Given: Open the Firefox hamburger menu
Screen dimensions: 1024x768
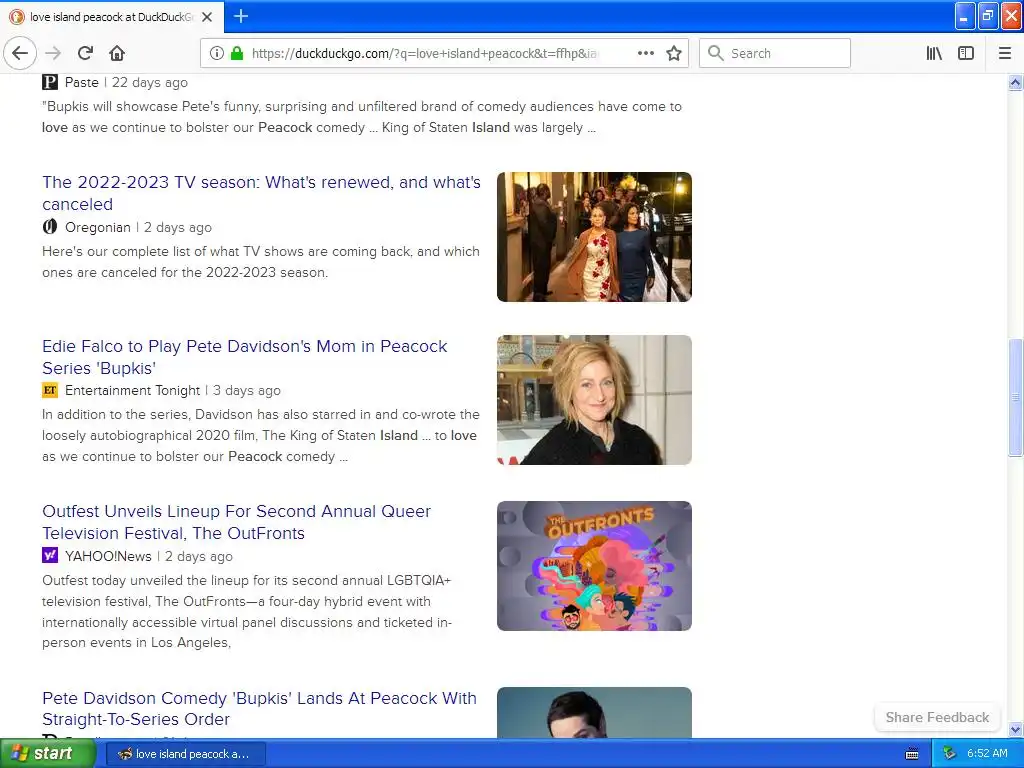Looking at the screenshot, I should 1005,53.
